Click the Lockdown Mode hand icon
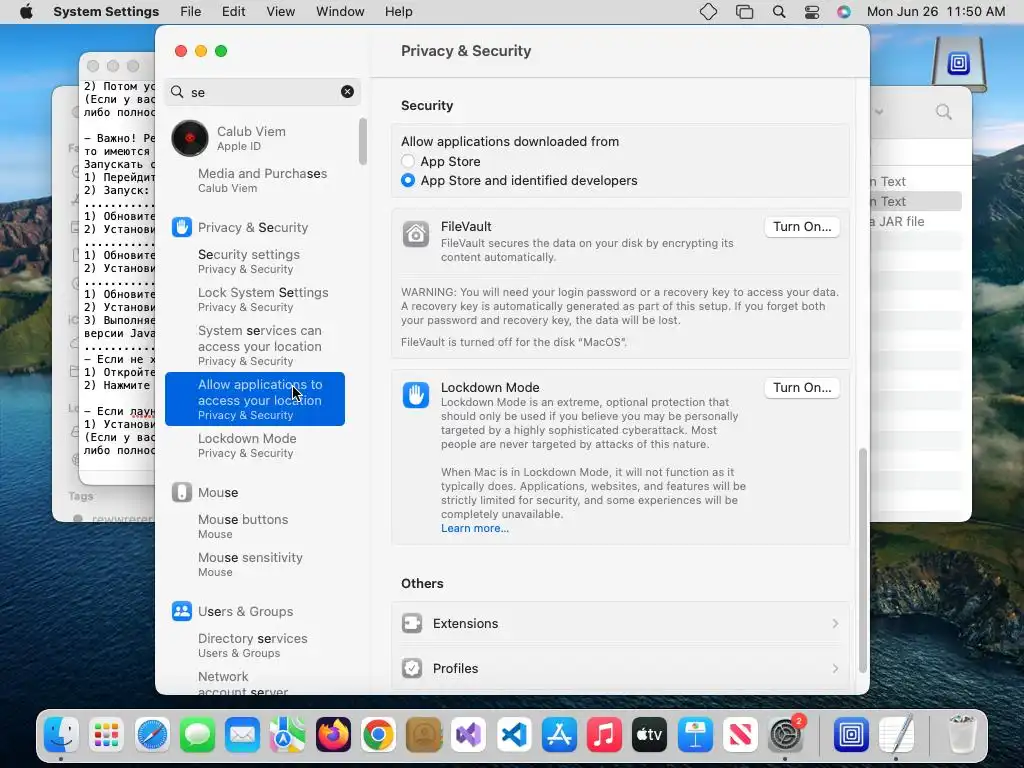This screenshot has height=768, width=1024. [415, 395]
